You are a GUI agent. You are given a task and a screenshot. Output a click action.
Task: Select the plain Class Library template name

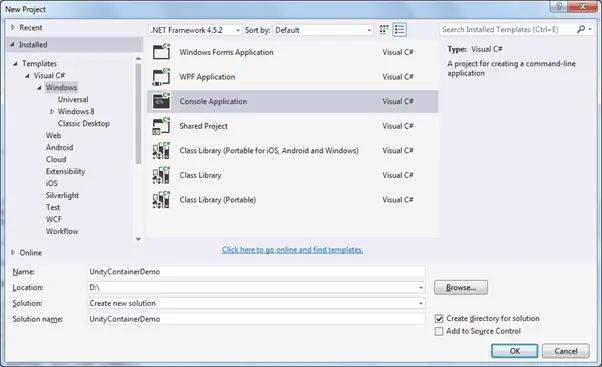click(x=200, y=175)
